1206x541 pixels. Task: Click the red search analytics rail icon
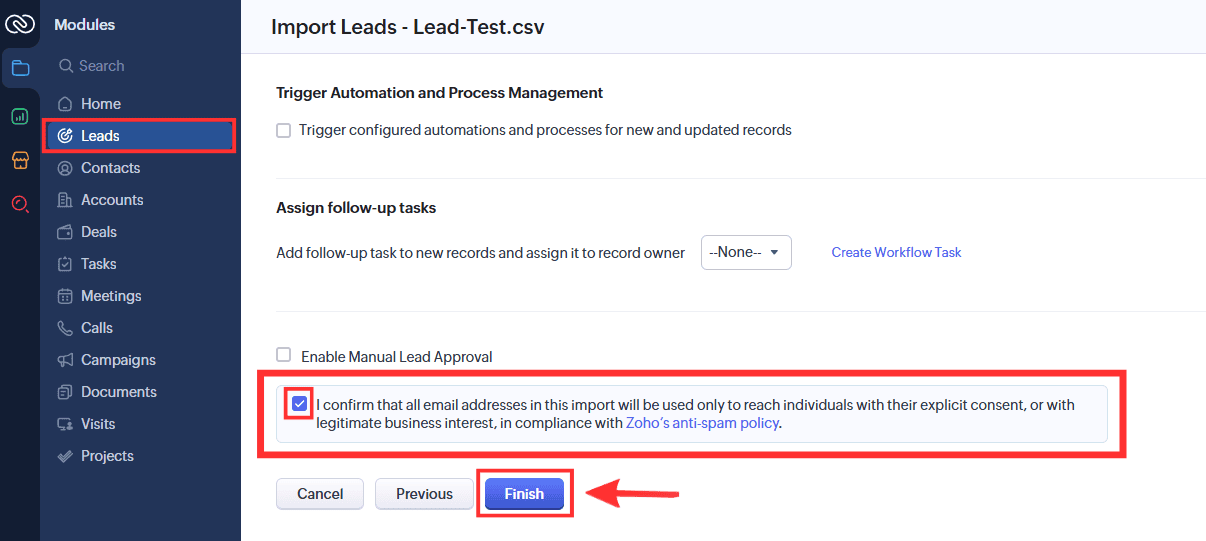point(20,204)
